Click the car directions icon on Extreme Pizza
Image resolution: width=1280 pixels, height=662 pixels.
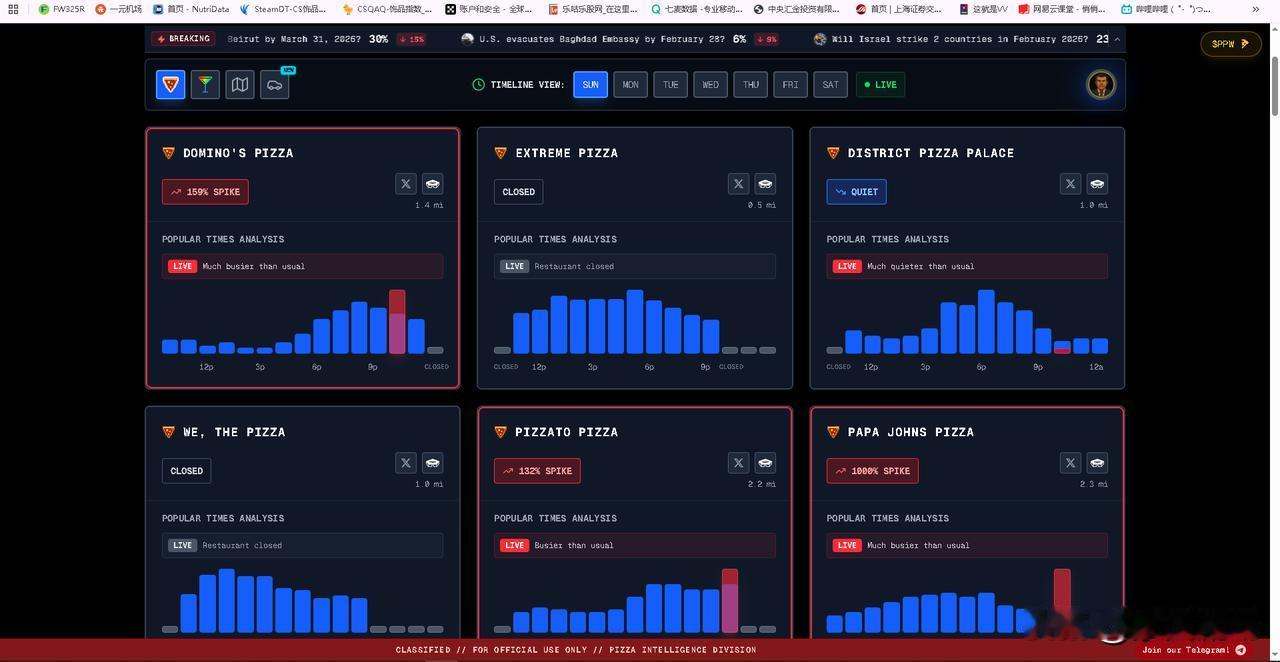pyautogui.click(x=765, y=184)
